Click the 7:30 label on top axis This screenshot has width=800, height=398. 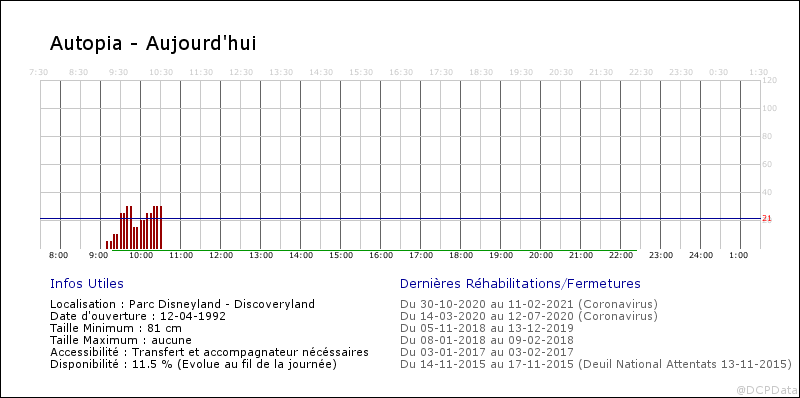[x=39, y=72]
